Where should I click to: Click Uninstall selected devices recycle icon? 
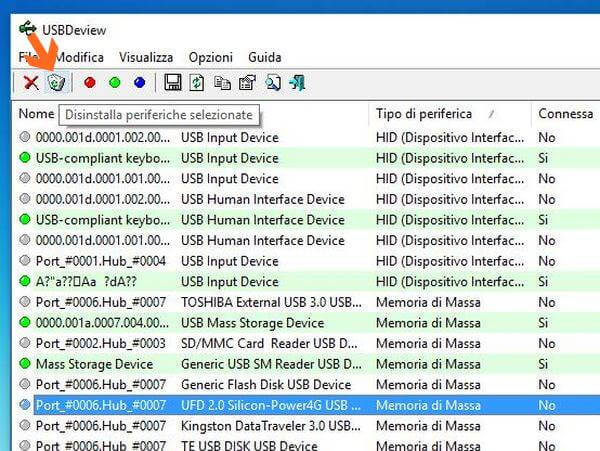pyautogui.click(x=57, y=82)
